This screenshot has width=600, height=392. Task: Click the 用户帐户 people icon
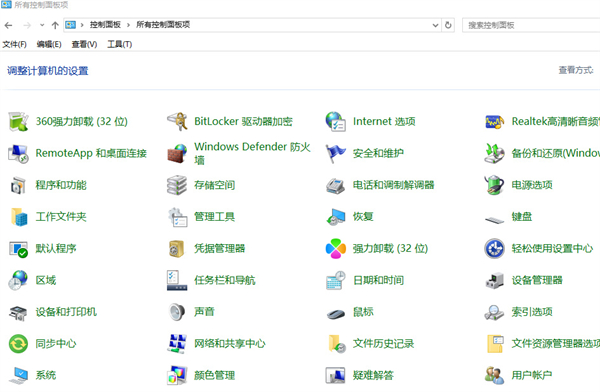[x=494, y=376]
